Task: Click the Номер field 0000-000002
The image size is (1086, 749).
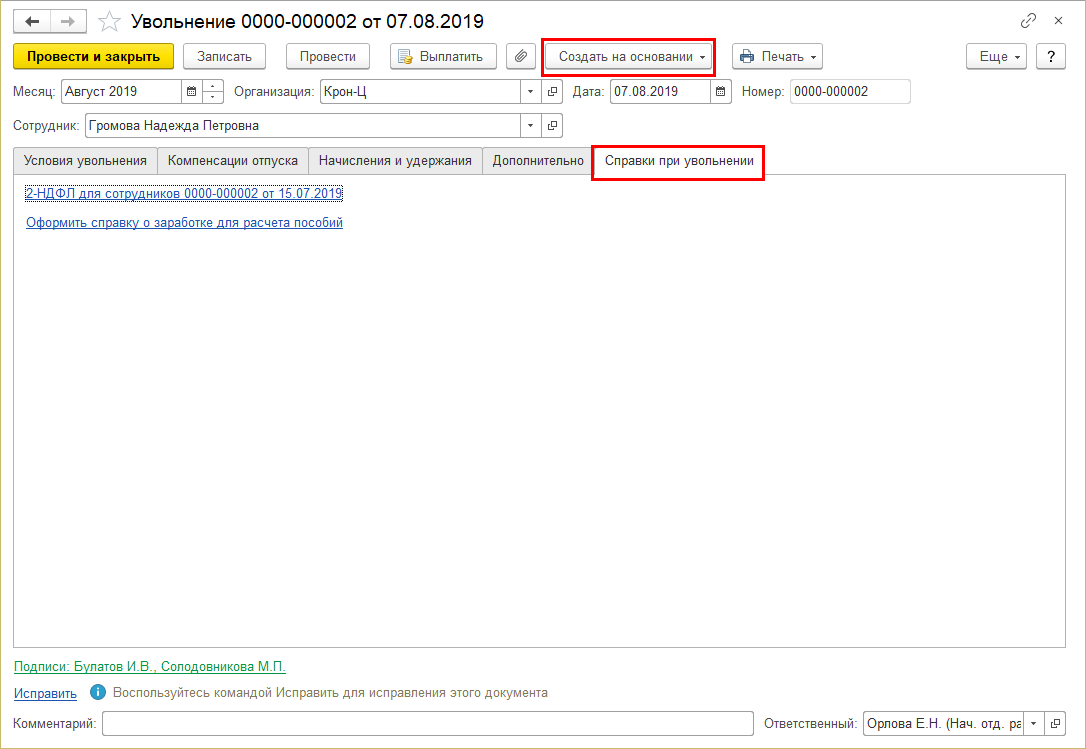Action: tap(850, 91)
